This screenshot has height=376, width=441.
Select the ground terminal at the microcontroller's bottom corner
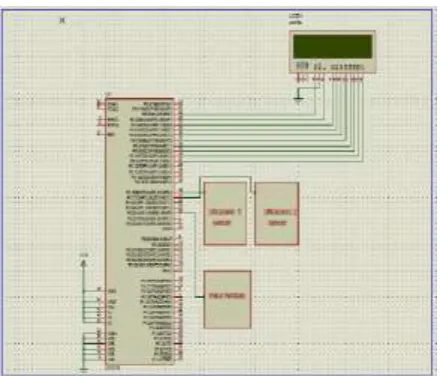click(84, 369)
